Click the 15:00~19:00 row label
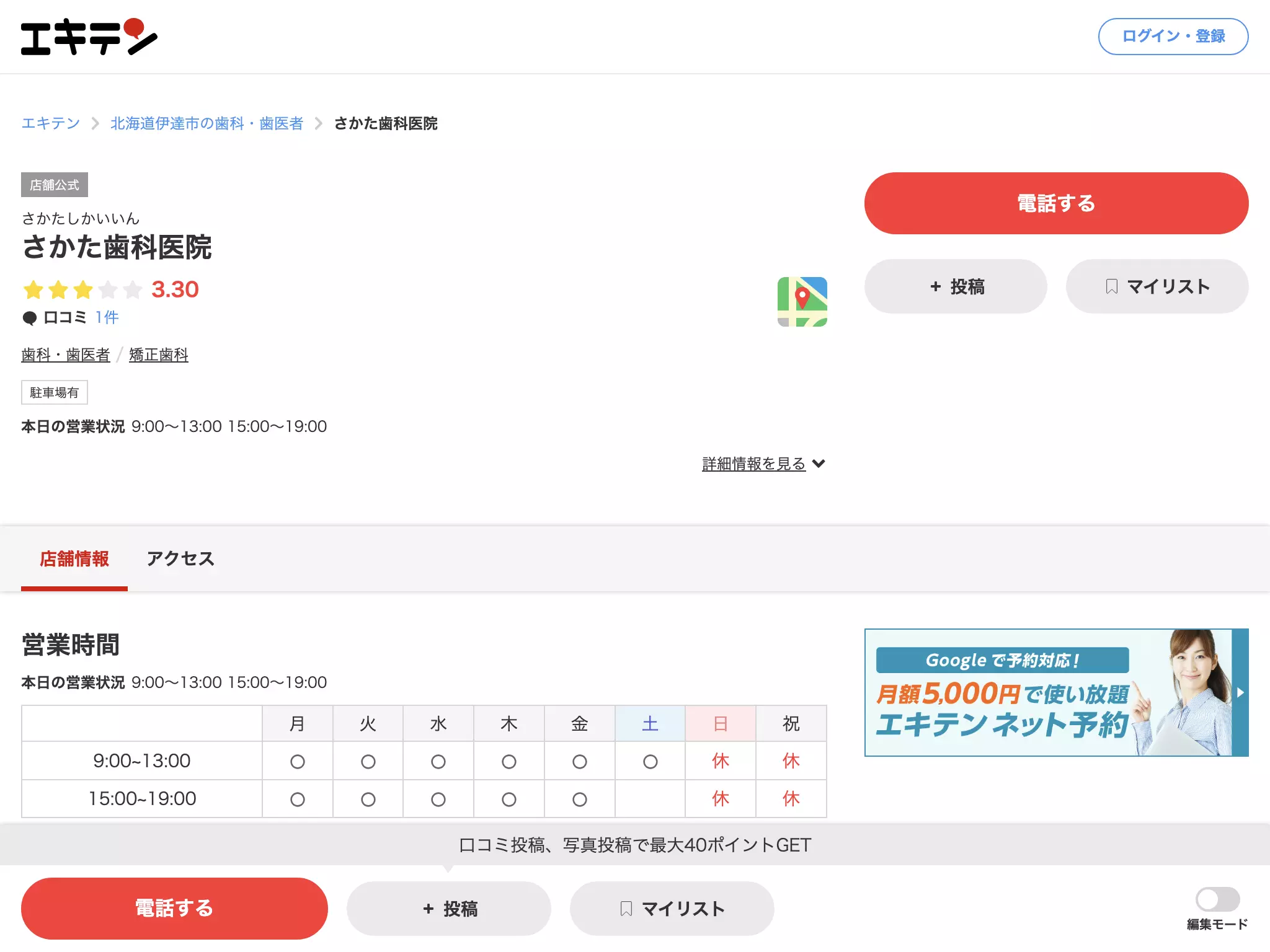This screenshot has height=952, width=1270. click(x=142, y=798)
